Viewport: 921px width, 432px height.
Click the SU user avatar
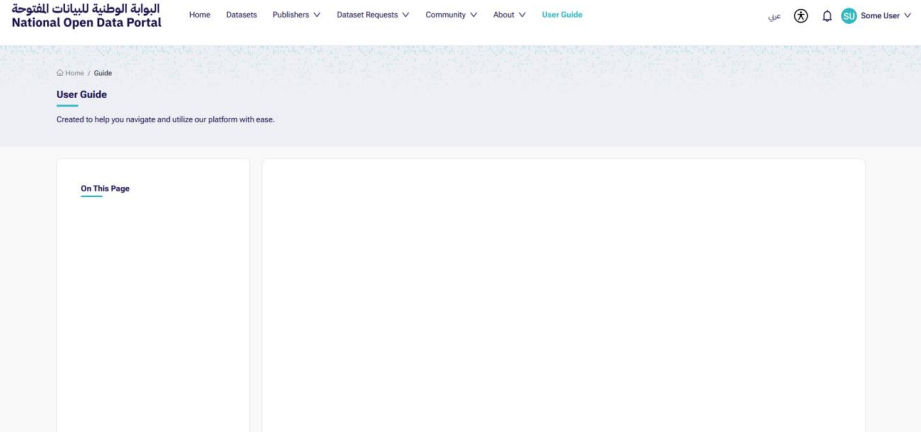pos(849,15)
